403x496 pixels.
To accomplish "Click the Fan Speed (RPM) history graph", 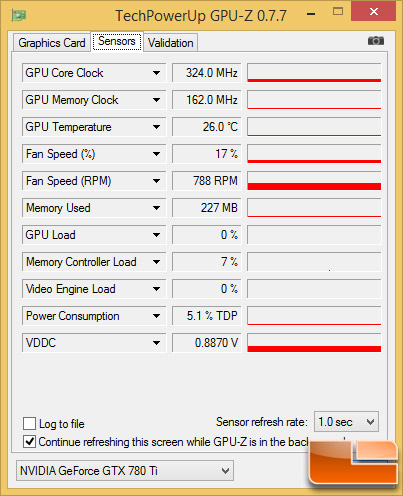I will pos(314,181).
